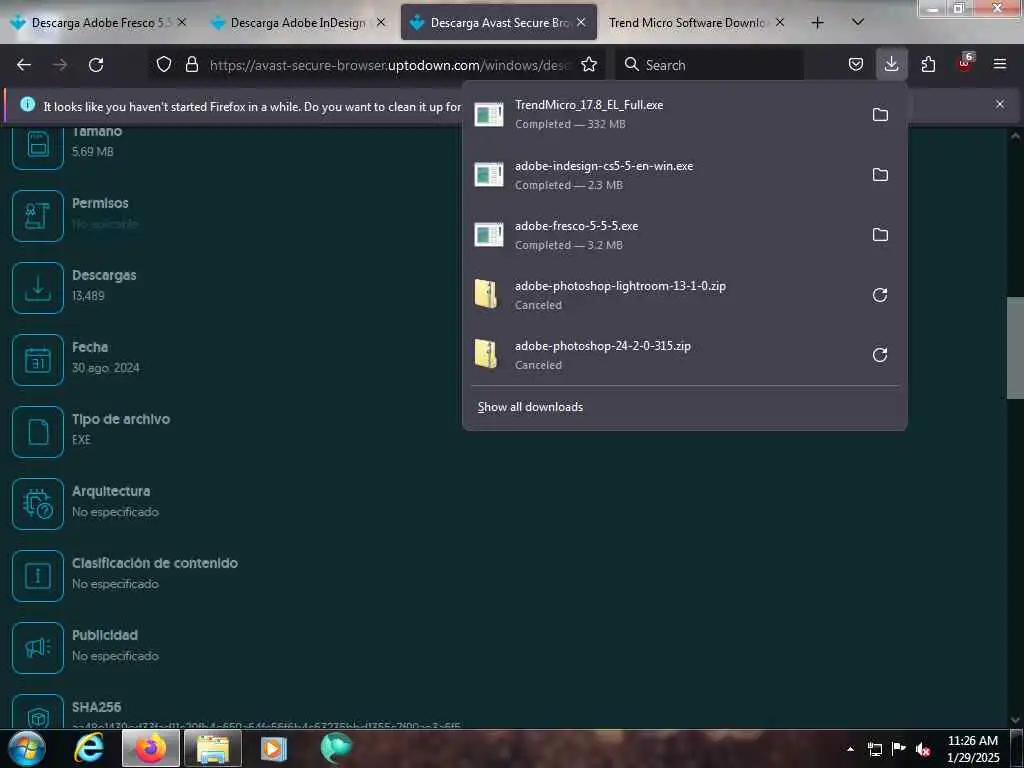This screenshot has width=1024, height=768.
Task: Close the Adobe InDesign tab
Action: 381,22
